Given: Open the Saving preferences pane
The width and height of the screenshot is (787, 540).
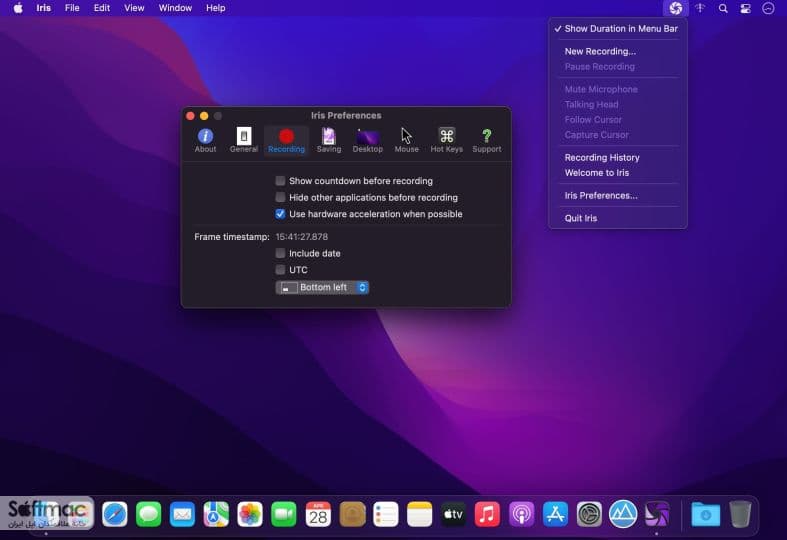Looking at the screenshot, I should click(x=329, y=140).
